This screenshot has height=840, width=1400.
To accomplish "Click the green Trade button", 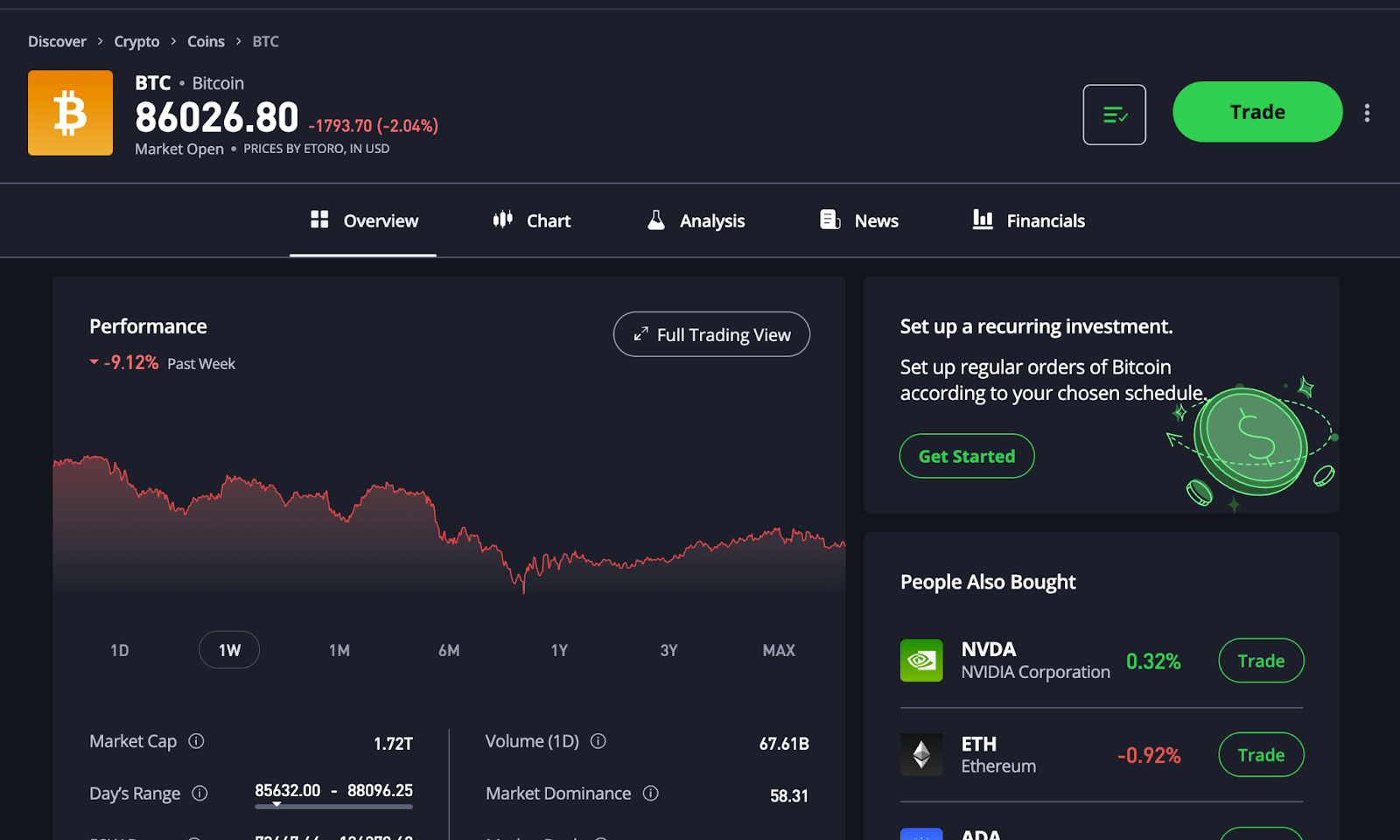I will pyautogui.click(x=1256, y=111).
